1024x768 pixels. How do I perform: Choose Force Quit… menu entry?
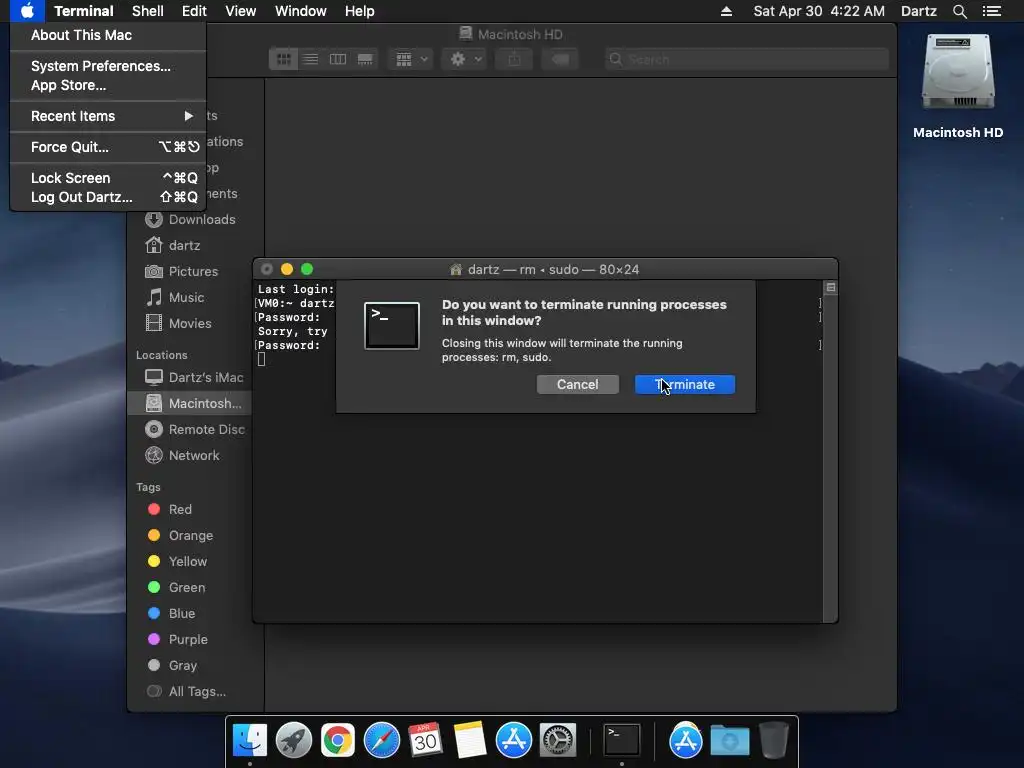[x=108, y=147]
